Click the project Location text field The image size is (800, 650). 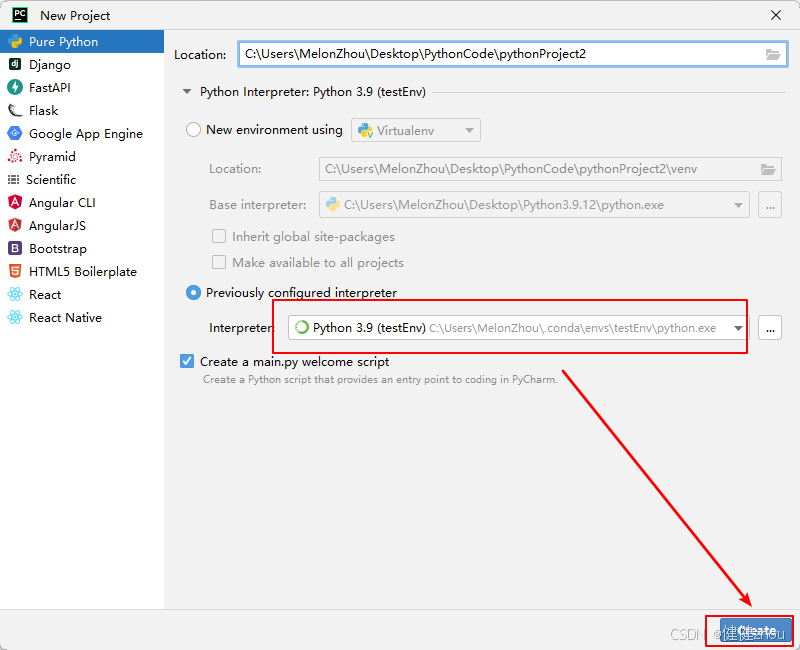513,54
